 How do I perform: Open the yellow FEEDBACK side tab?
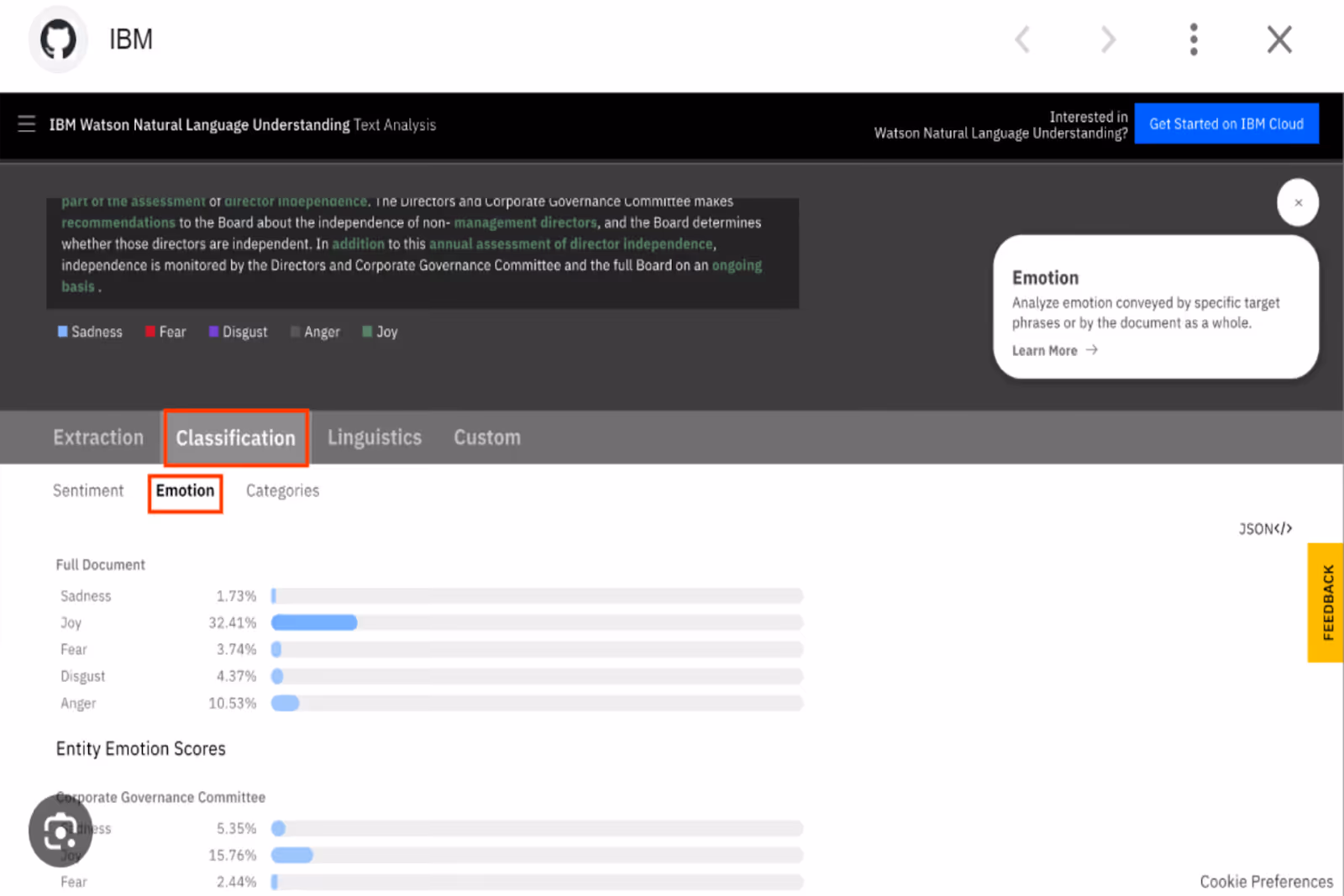pyautogui.click(x=1326, y=602)
